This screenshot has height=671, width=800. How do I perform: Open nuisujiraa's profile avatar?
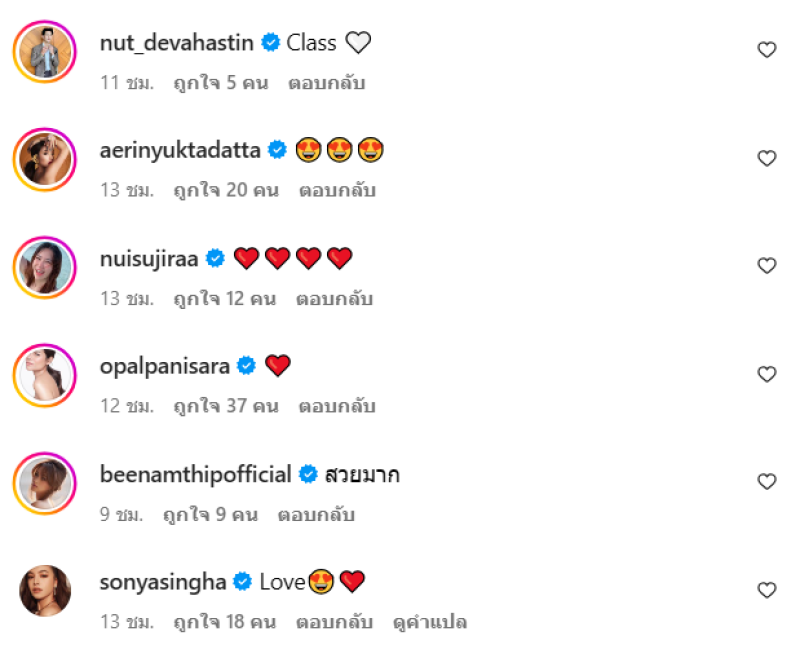coord(45,267)
